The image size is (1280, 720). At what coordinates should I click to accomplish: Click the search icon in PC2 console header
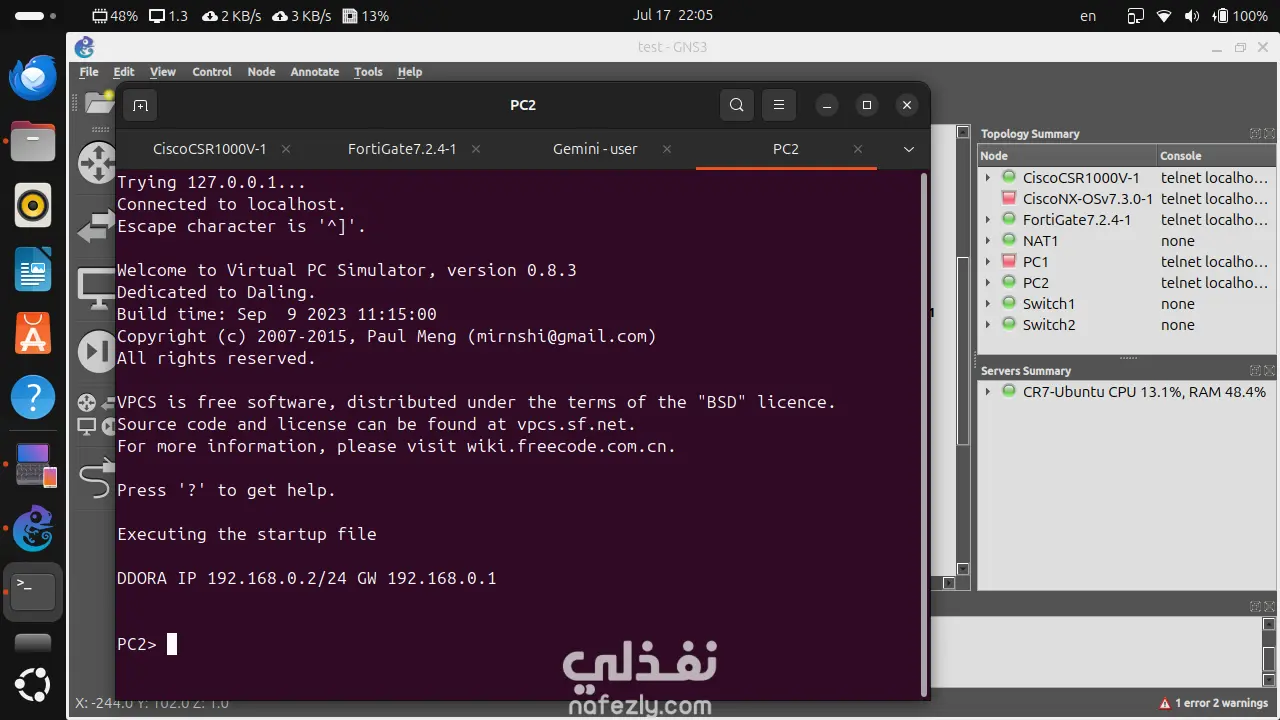[x=737, y=105]
